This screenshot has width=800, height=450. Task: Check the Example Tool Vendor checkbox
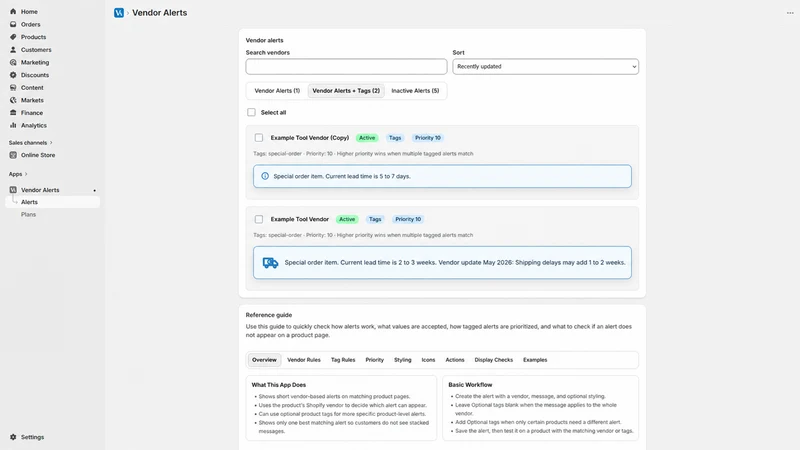pos(259,219)
